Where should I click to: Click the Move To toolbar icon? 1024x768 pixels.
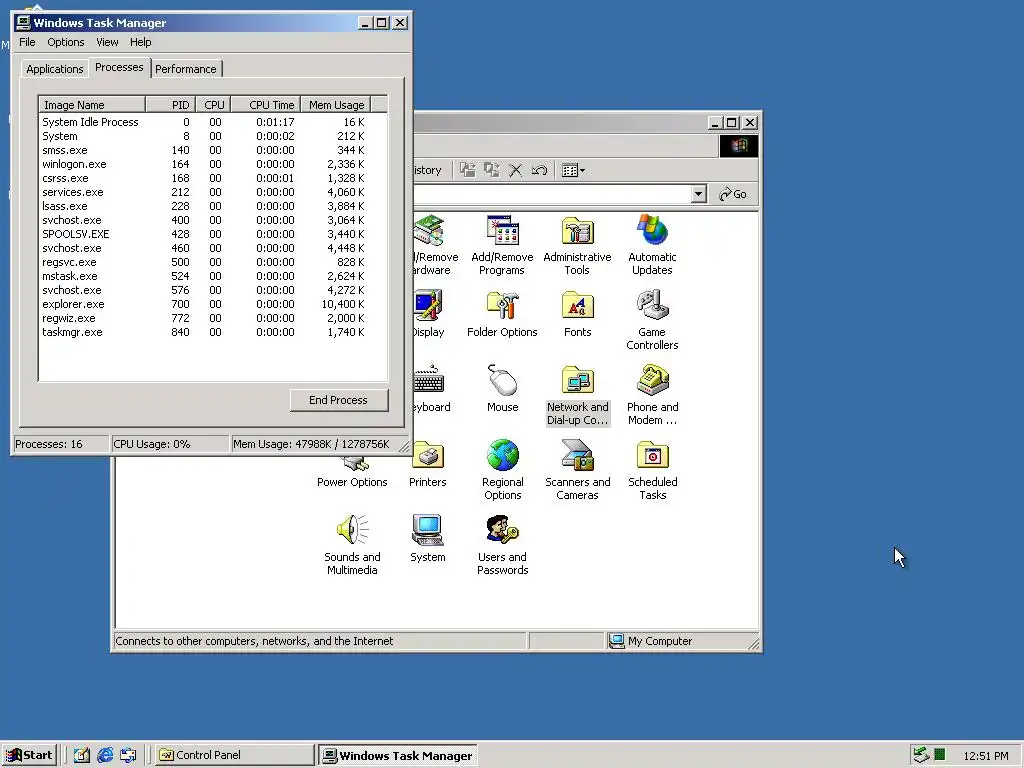pyautogui.click(x=468, y=170)
